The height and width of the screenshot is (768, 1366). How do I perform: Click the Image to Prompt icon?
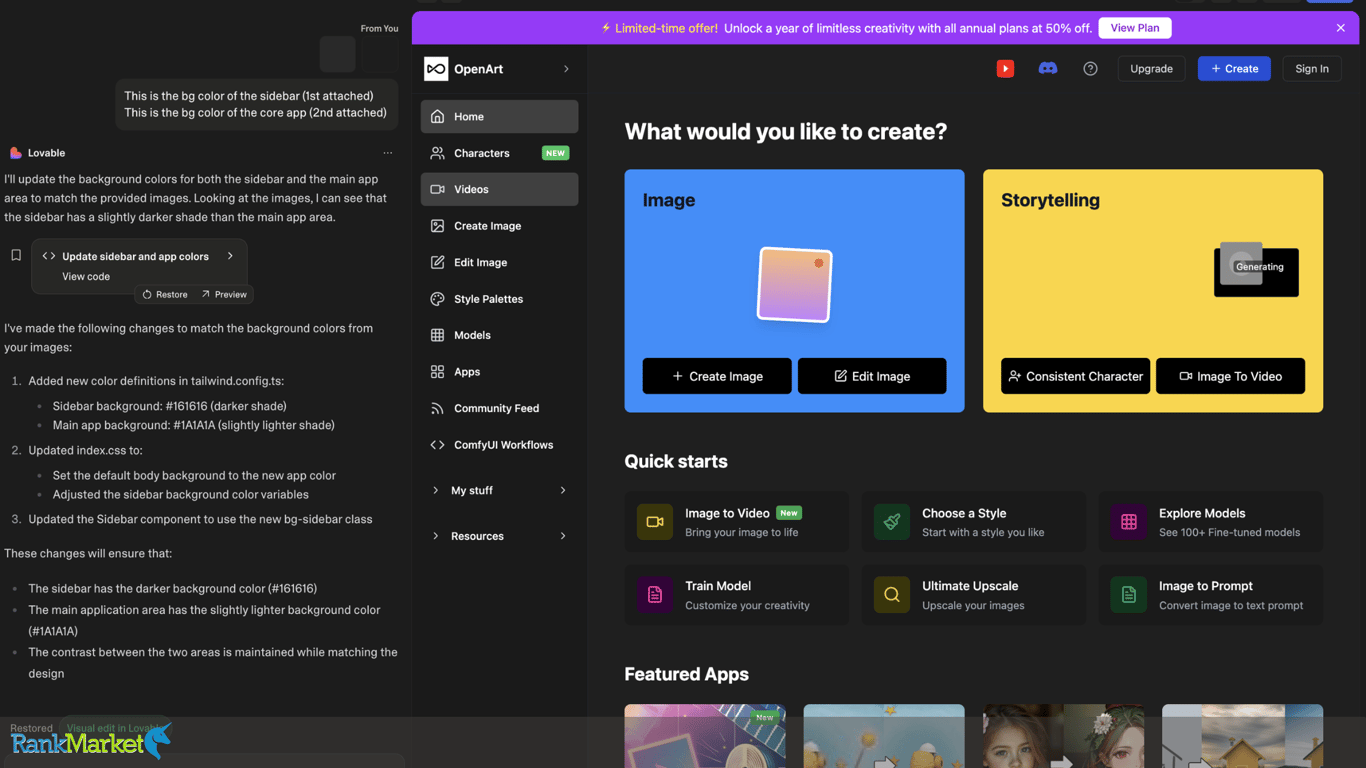click(1129, 595)
